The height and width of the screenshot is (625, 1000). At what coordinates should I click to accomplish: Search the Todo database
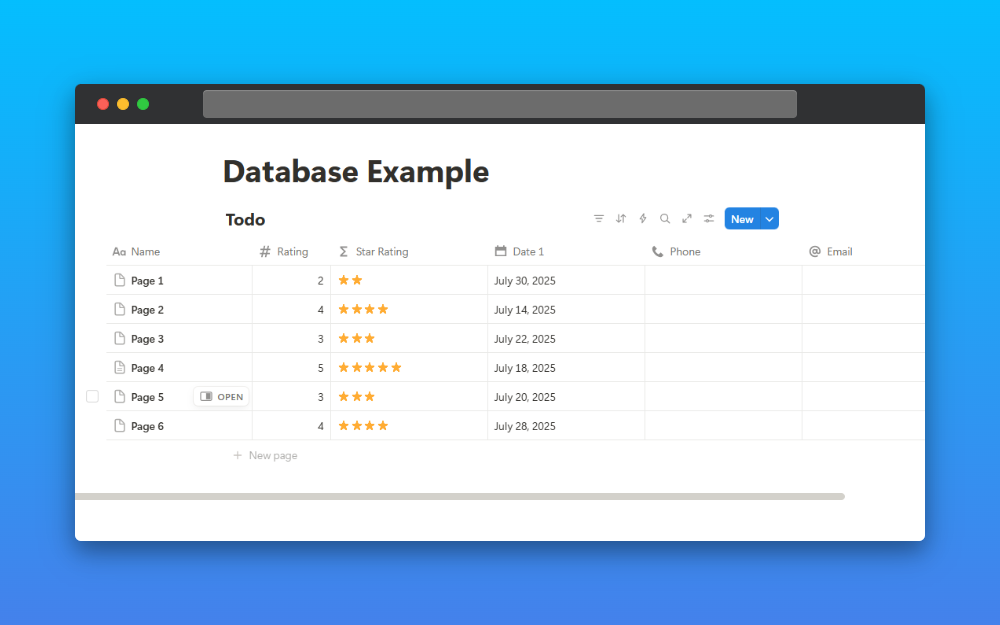click(x=665, y=219)
